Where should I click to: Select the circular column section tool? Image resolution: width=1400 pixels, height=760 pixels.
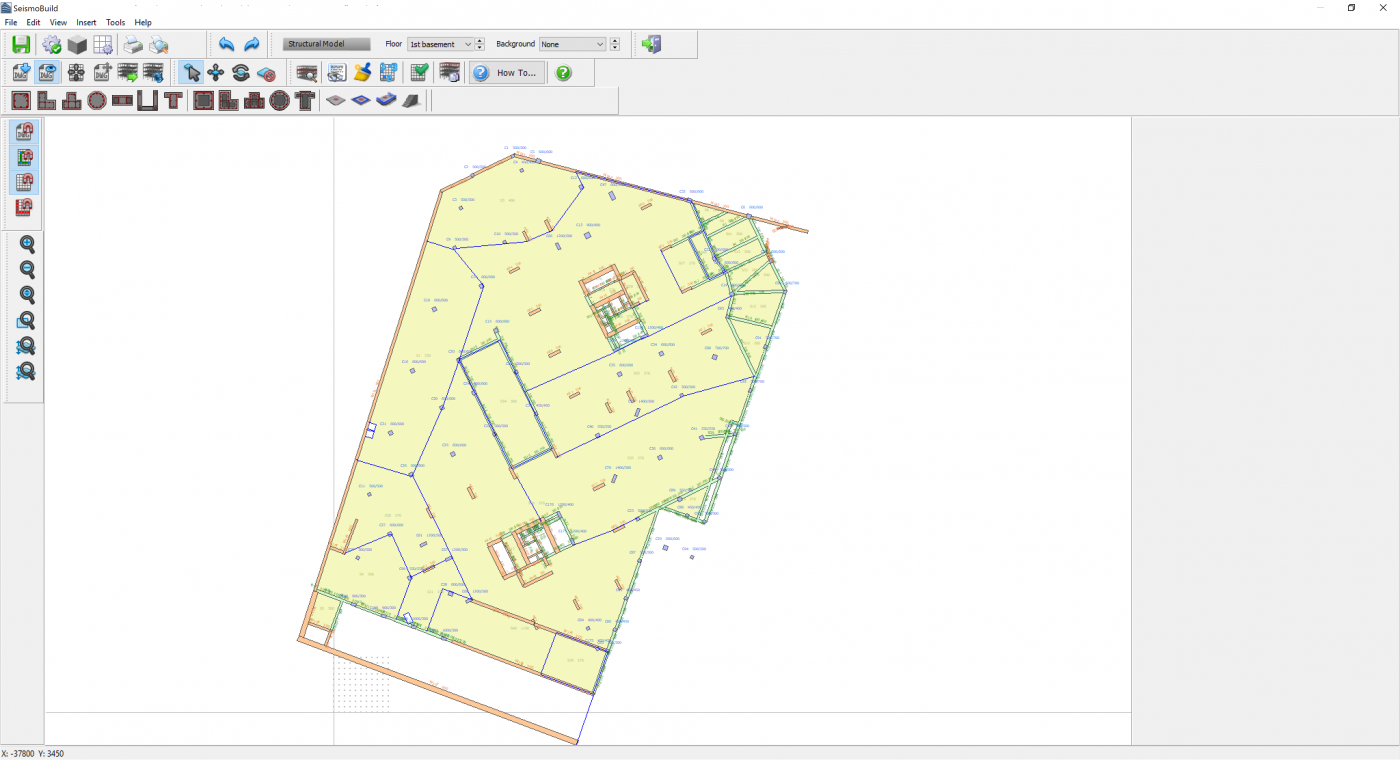coord(97,100)
